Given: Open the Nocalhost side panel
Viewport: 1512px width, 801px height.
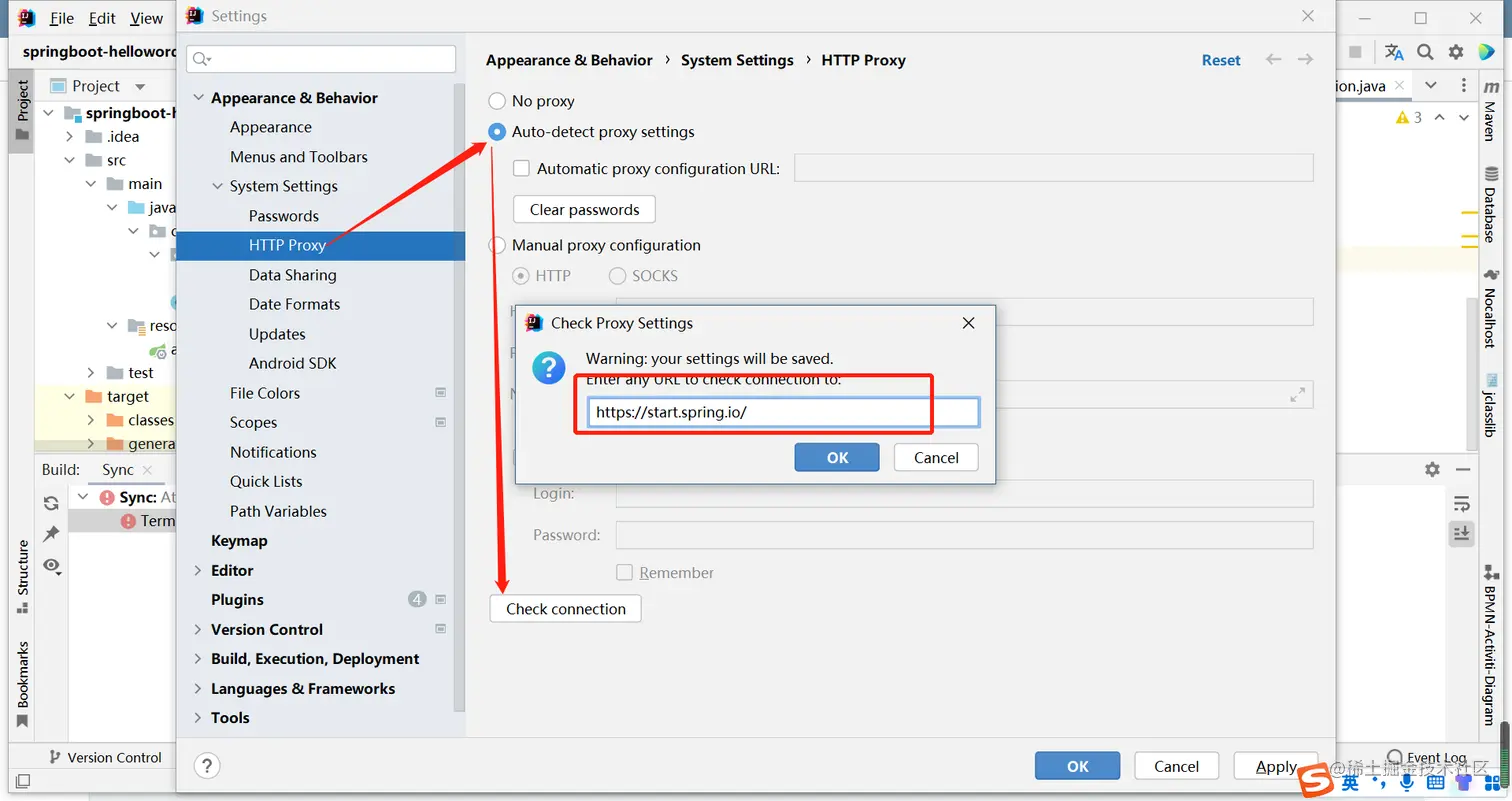Looking at the screenshot, I should click(x=1490, y=308).
